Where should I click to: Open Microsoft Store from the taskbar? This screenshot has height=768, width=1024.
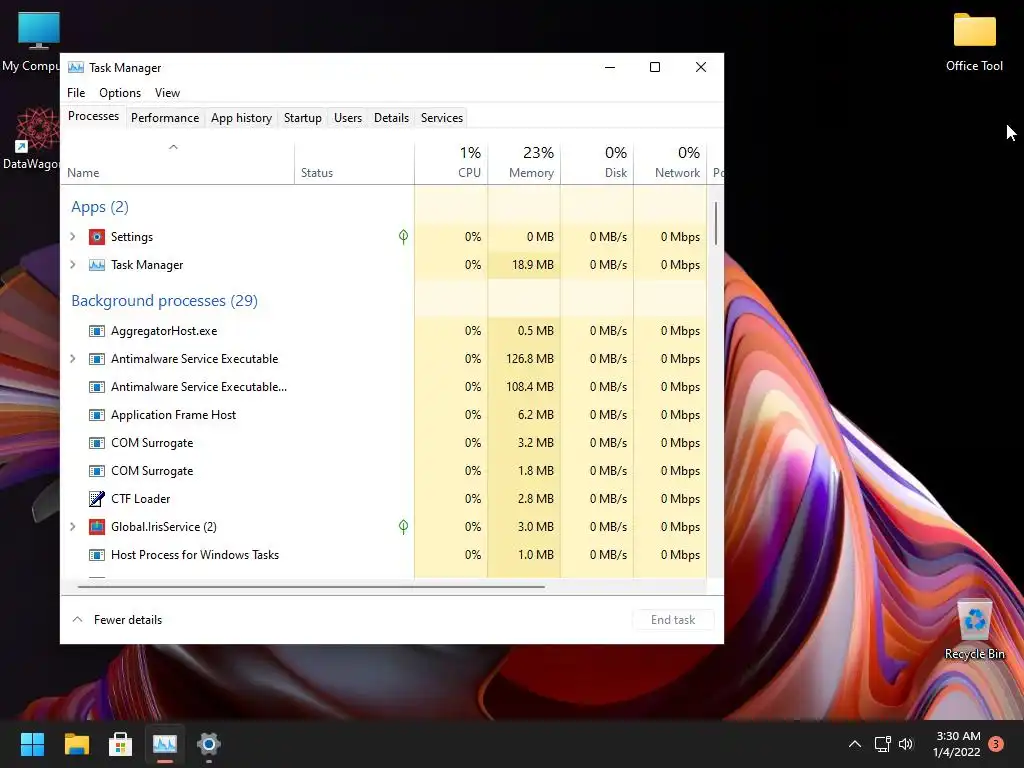[x=120, y=744]
